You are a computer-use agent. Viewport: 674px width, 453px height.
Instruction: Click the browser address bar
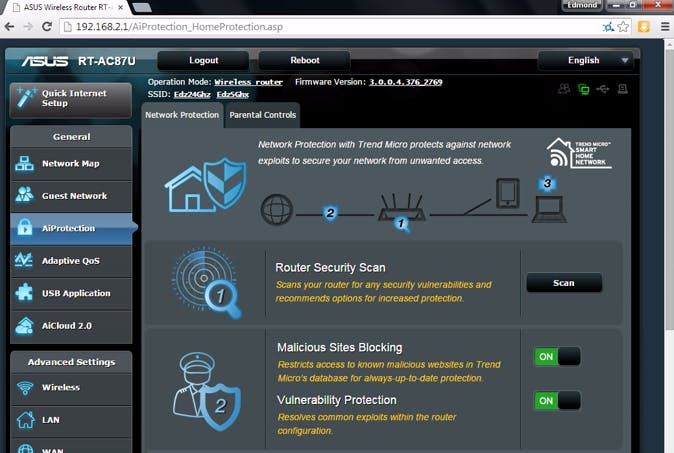point(335,27)
